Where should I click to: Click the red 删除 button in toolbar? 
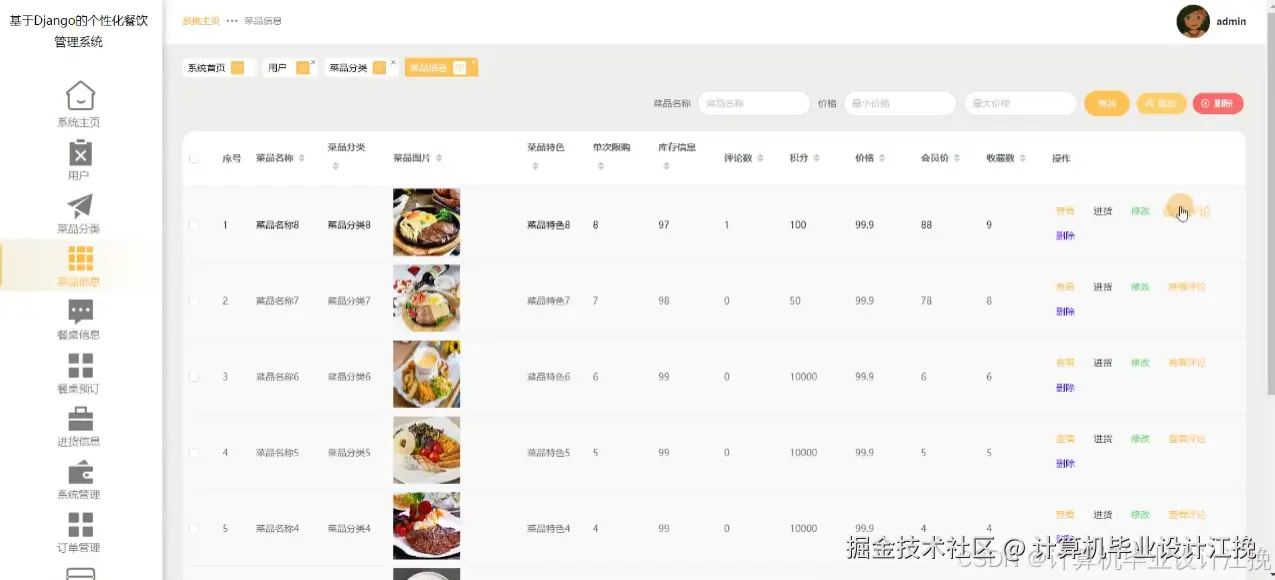coord(1218,103)
